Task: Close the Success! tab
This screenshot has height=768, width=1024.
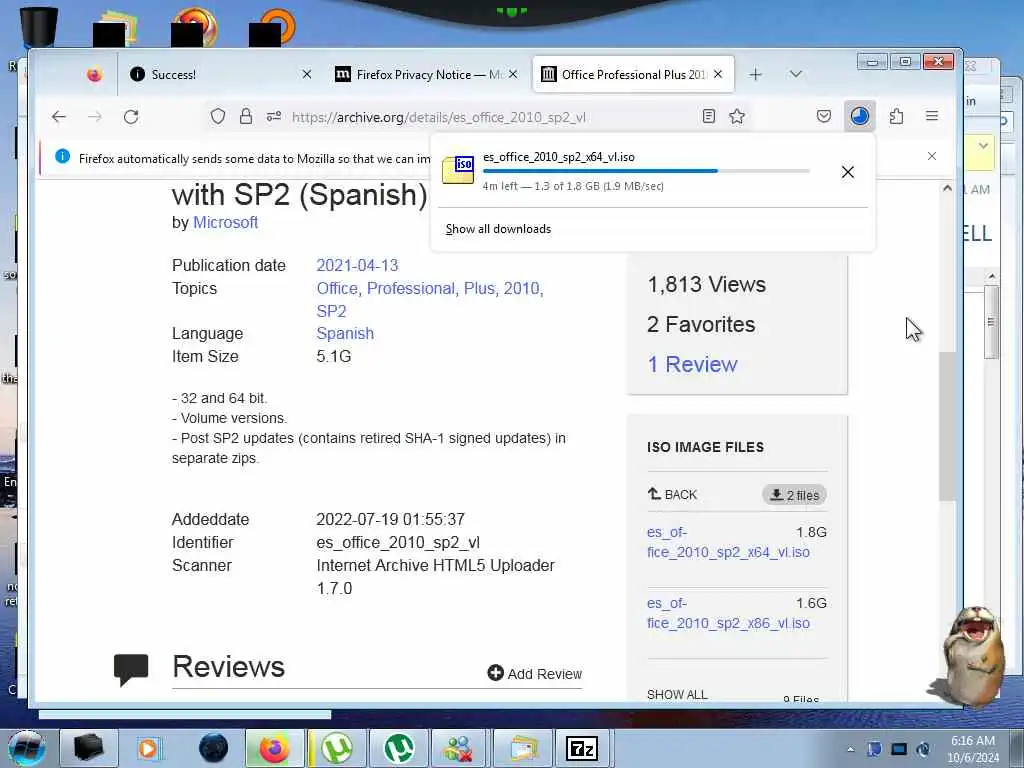Action: tap(307, 74)
